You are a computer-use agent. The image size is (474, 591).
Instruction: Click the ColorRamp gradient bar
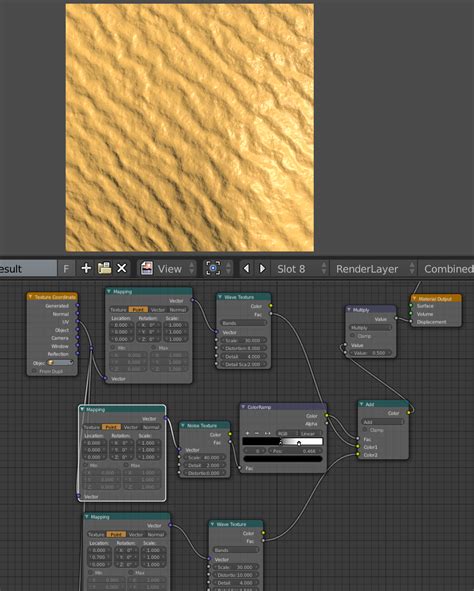283,441
